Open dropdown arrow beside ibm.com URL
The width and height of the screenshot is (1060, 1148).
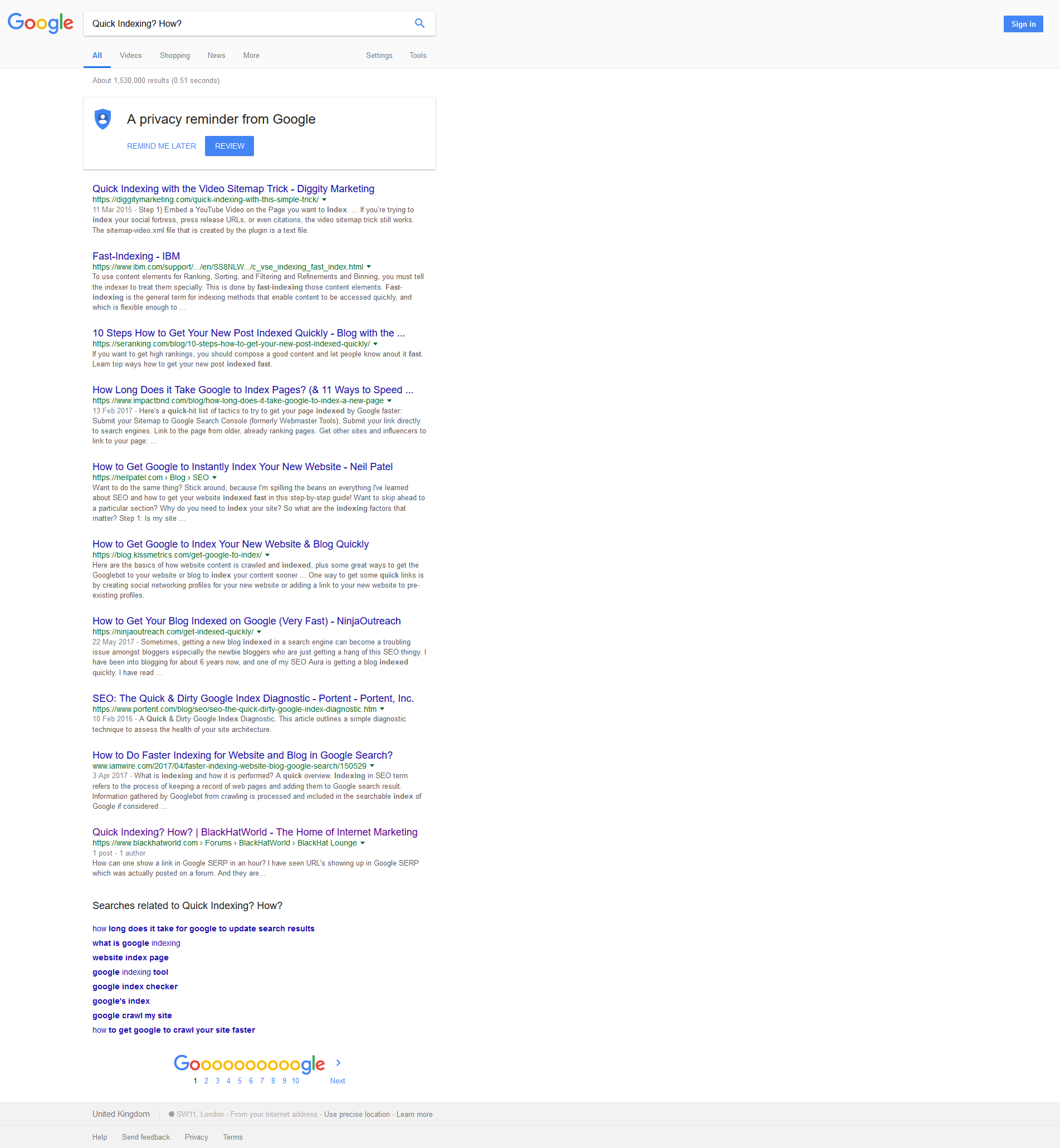369,267
